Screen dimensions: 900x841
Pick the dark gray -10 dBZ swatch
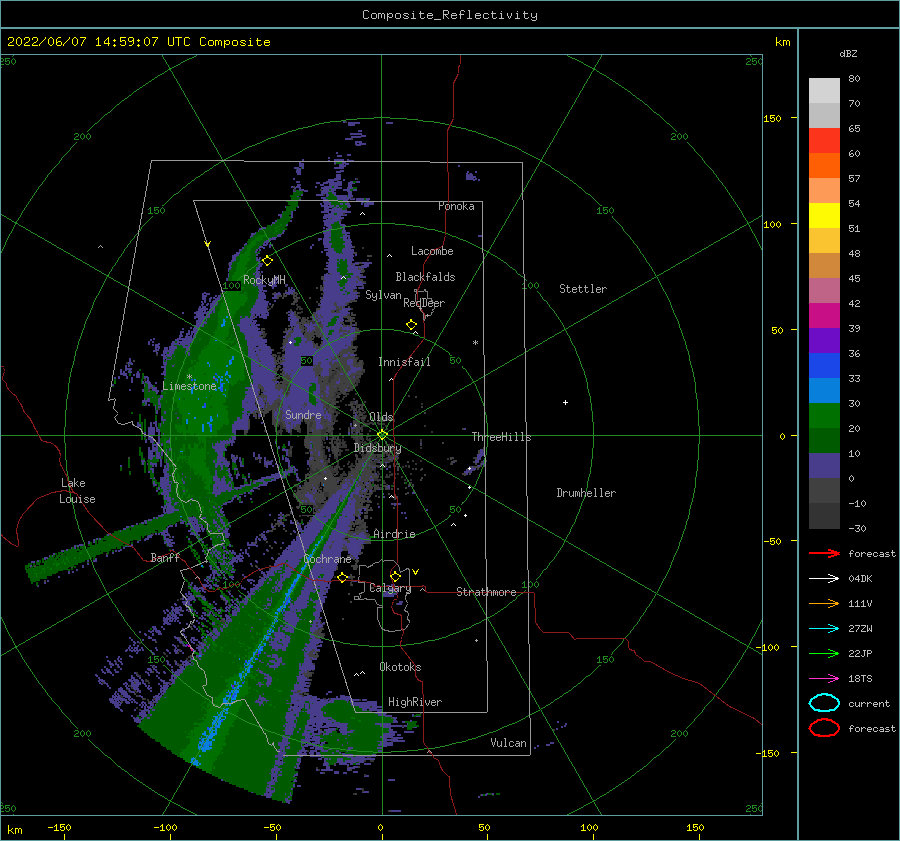point(824,516)
